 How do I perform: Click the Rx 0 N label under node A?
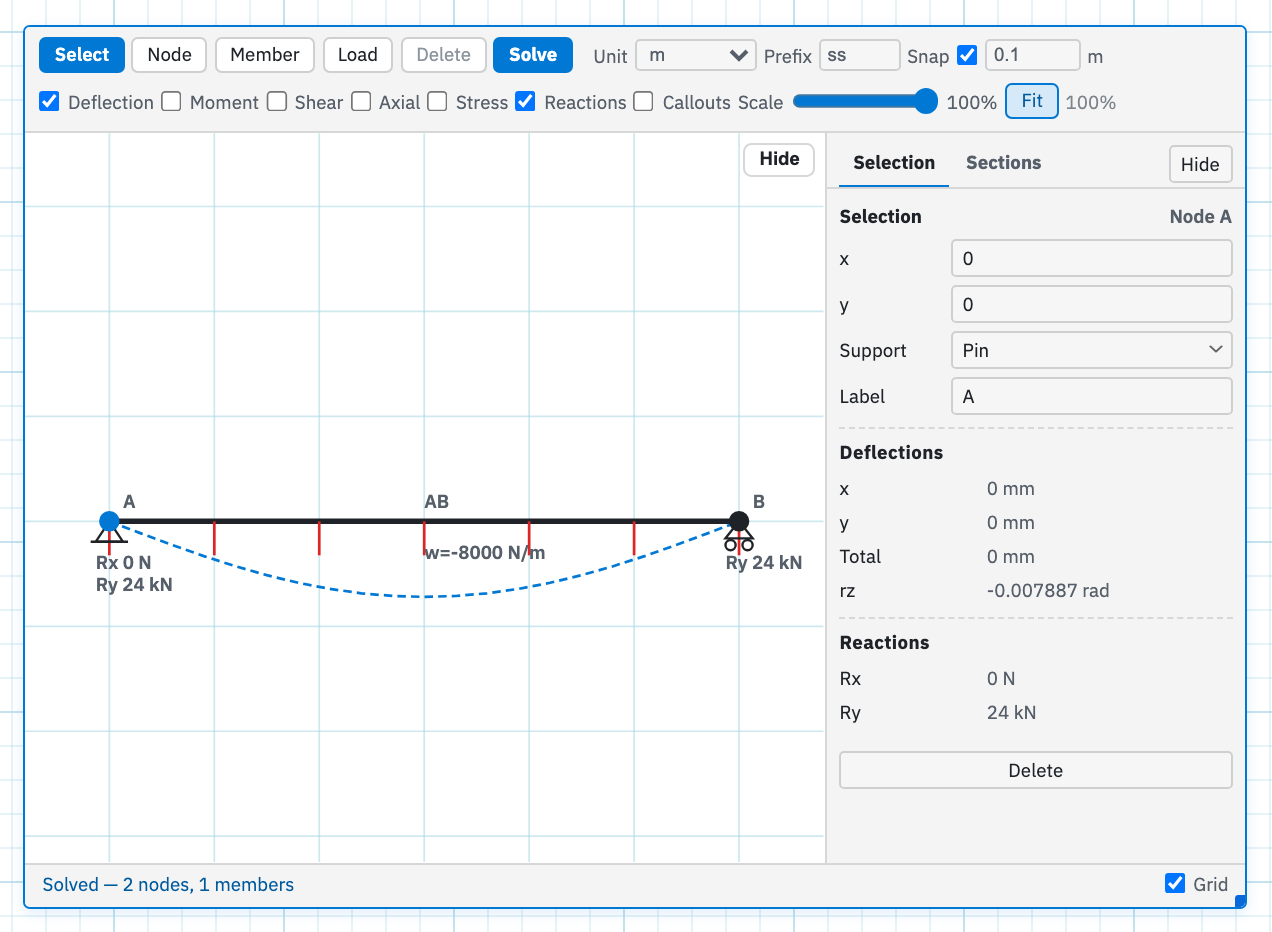pyautogui.click(x=124, y=563)
